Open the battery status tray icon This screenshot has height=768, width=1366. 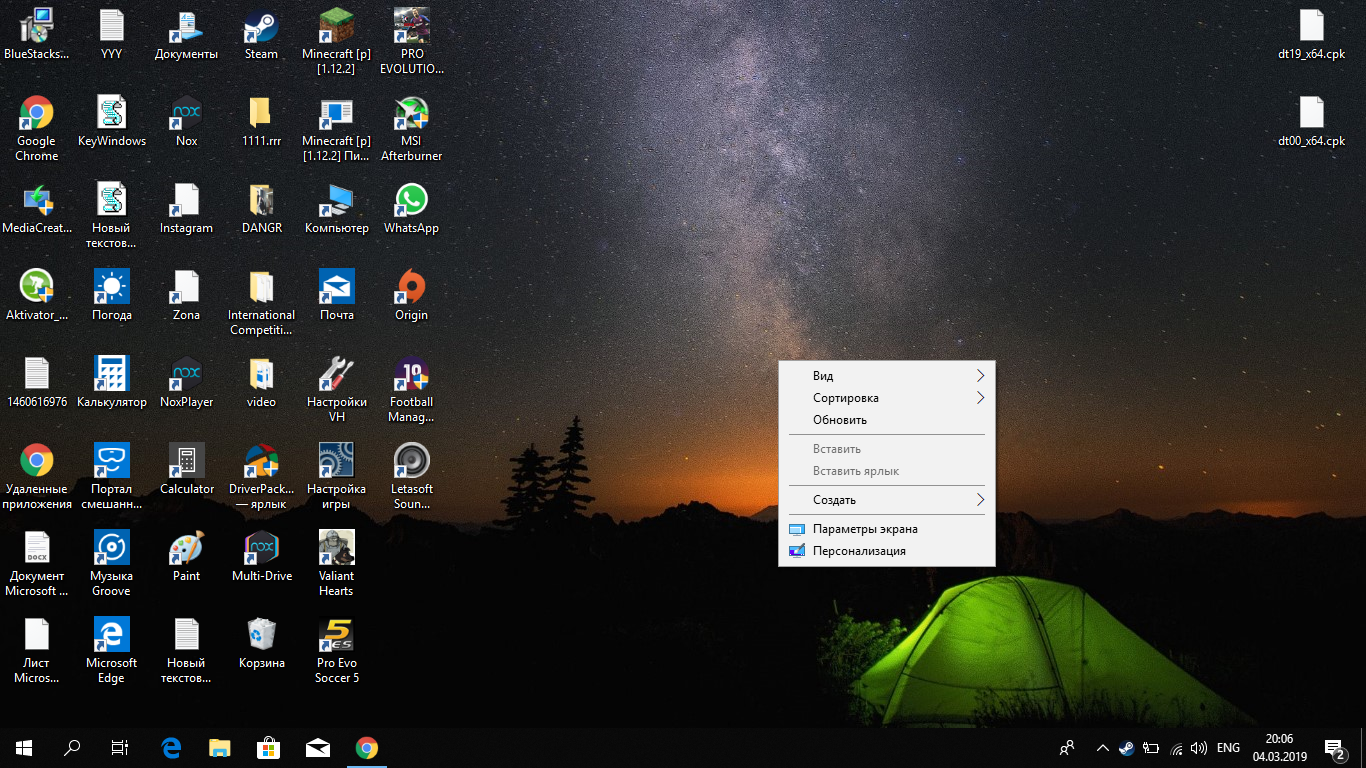pyautogui.click(x=1151, y=747)
